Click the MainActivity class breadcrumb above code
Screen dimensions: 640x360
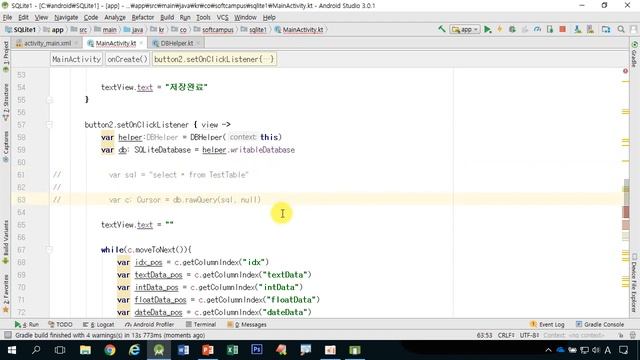76,59
